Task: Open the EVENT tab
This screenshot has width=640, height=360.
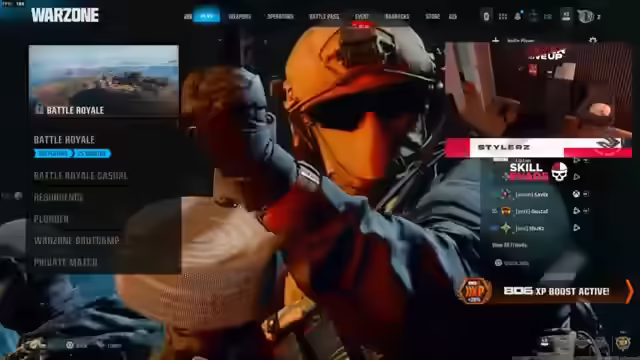Action: tap(362, 16)
